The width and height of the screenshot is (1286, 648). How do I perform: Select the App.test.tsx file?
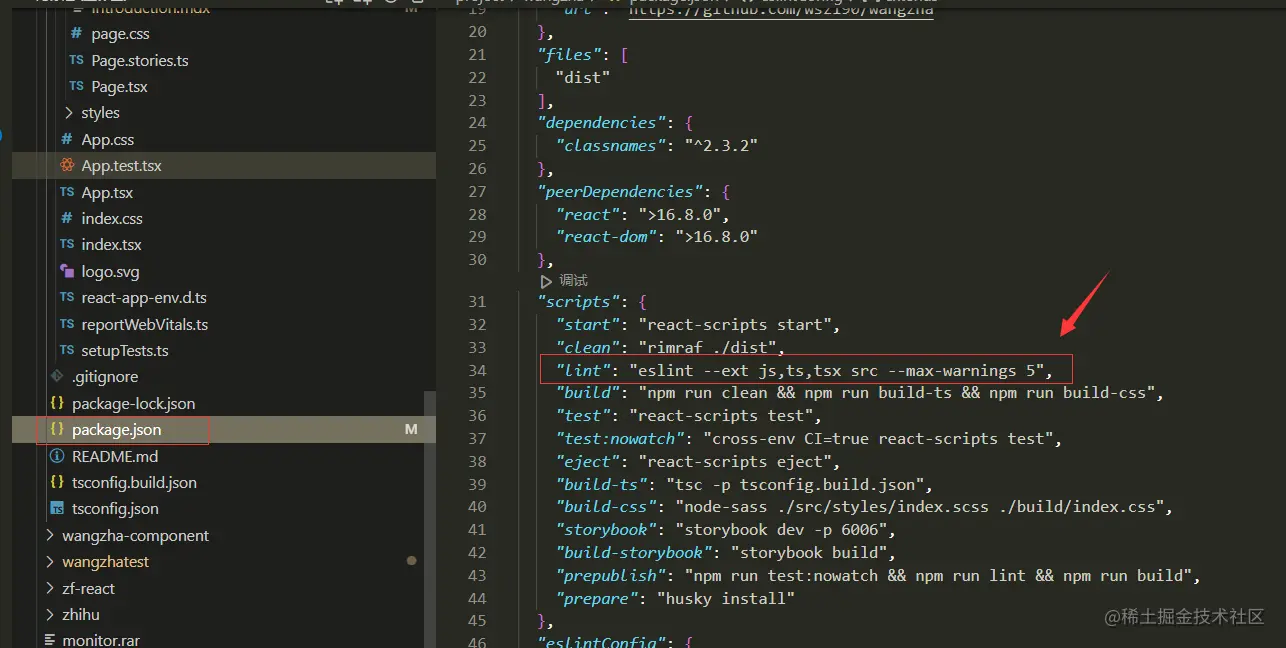122,165
